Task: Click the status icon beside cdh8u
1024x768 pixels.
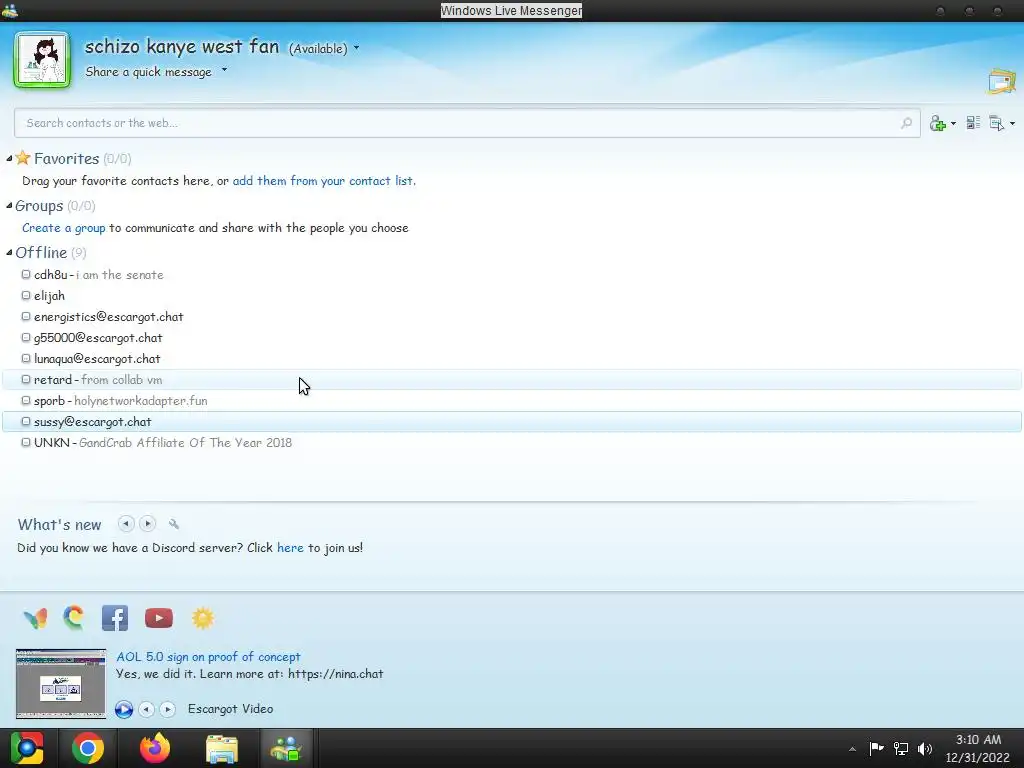Action: tap(26, 274)
